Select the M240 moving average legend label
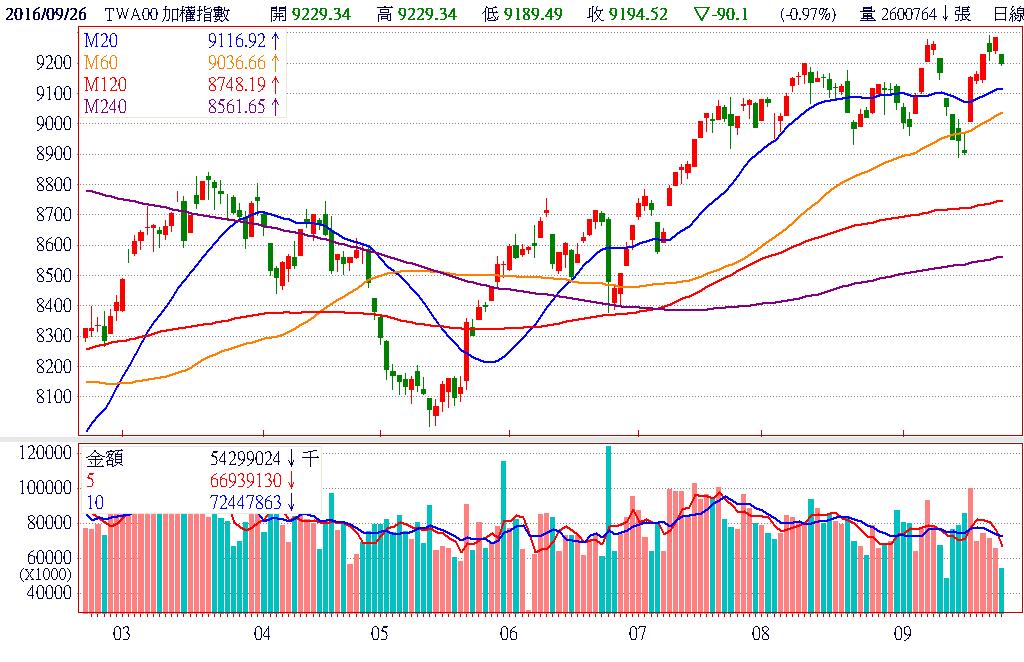The width and height of the screenshot is (1024, 662). 106,106
